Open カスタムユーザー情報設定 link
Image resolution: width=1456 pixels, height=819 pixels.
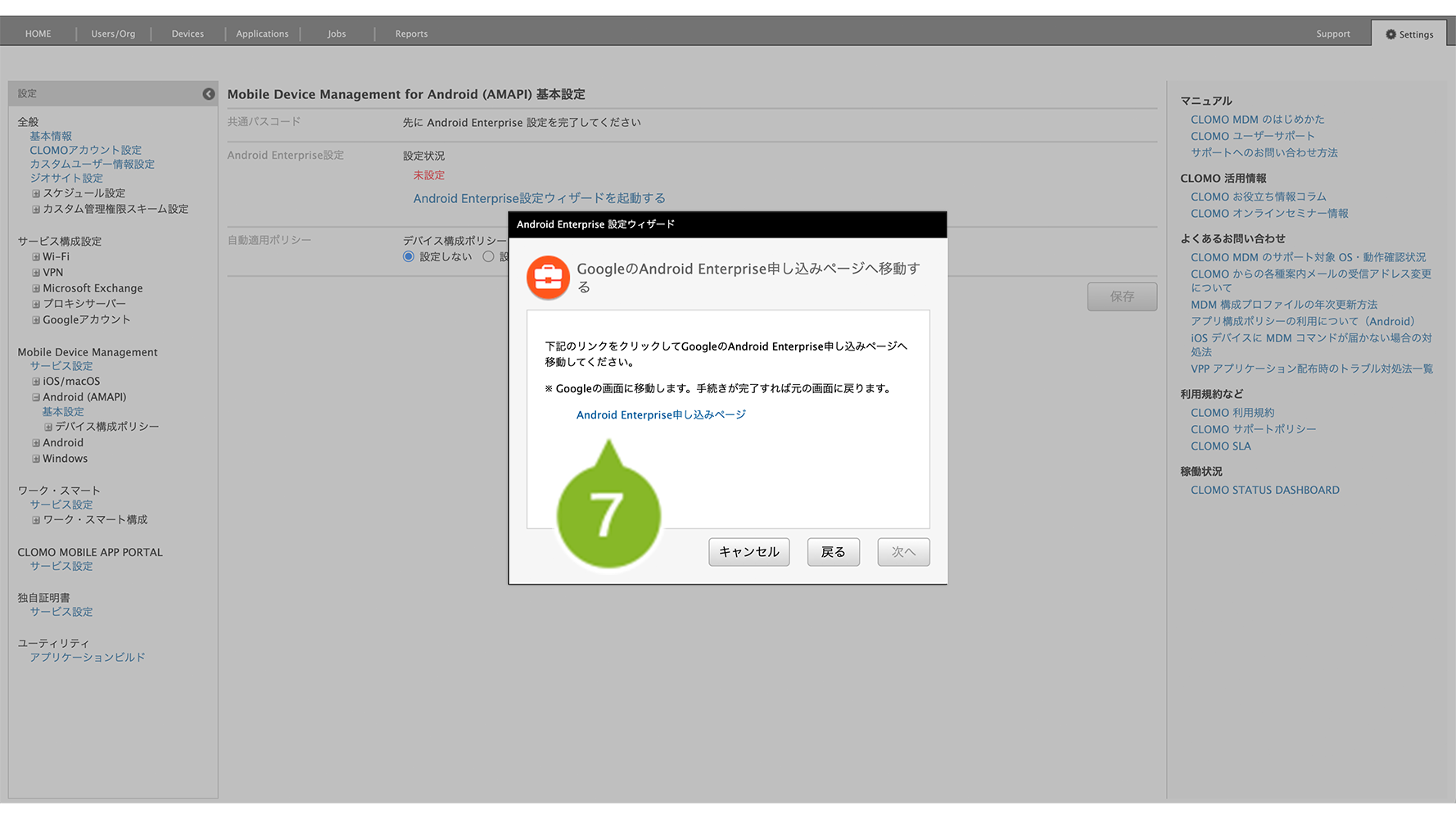[93, 164]
